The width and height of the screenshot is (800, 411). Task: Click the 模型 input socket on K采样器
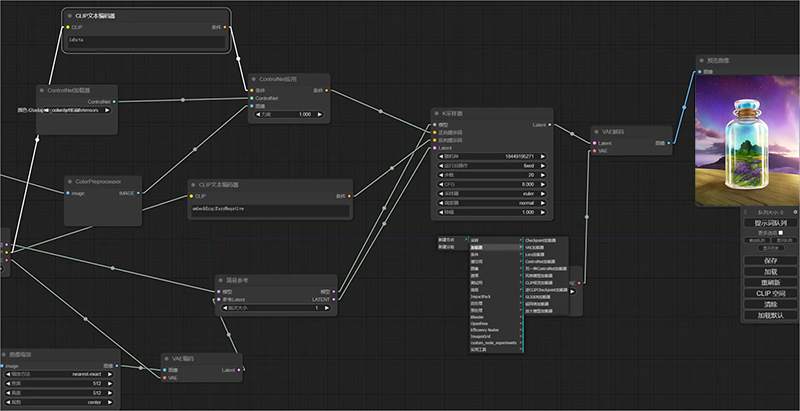click(434, 124)
